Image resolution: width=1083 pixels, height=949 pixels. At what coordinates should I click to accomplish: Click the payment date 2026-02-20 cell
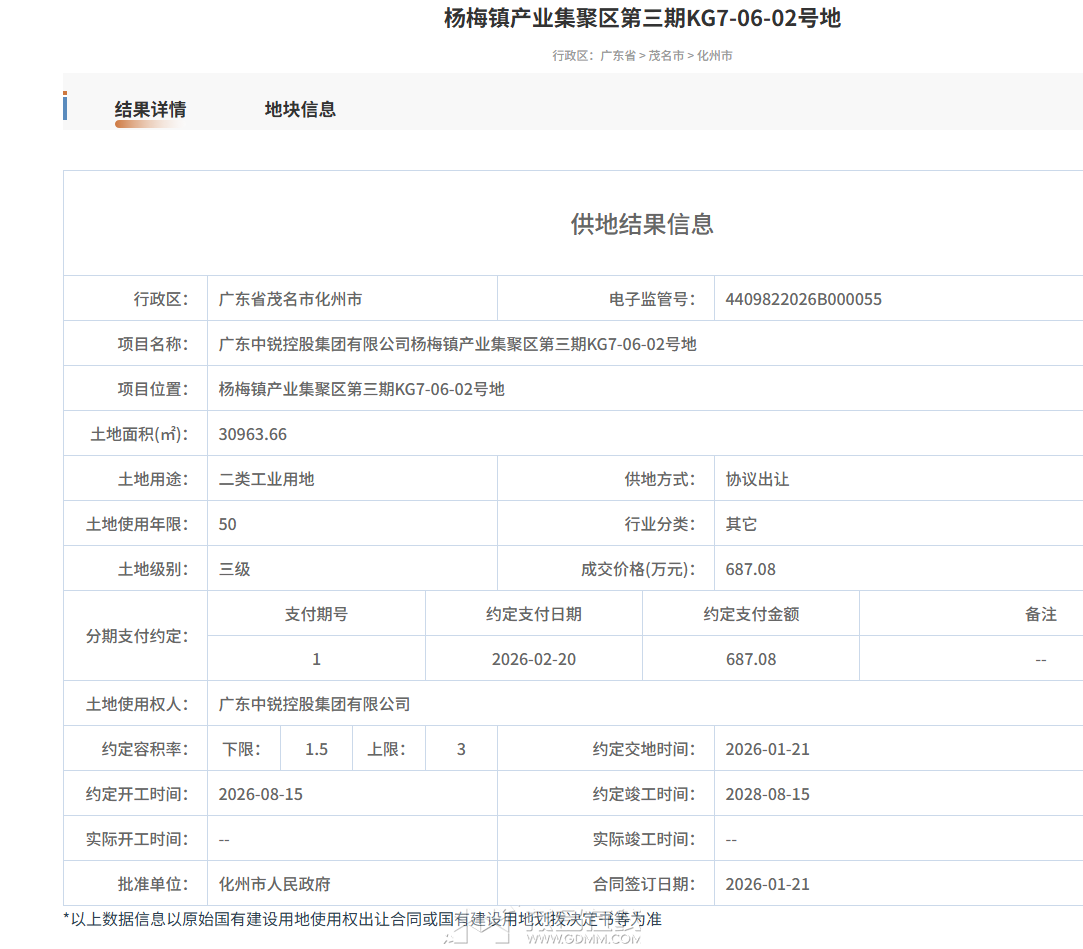pyautogui.click(x=534, y=659)
